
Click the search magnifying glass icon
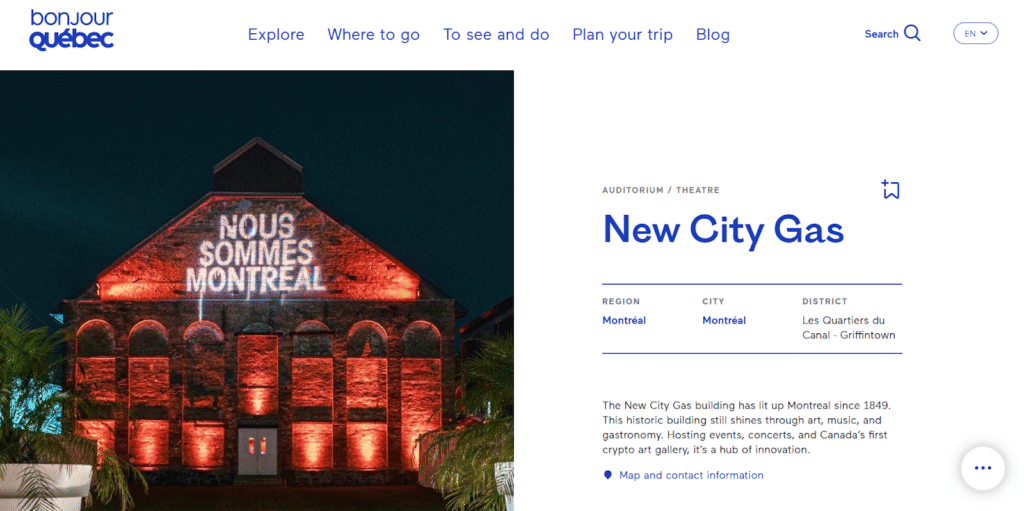(x=912, y=33)
